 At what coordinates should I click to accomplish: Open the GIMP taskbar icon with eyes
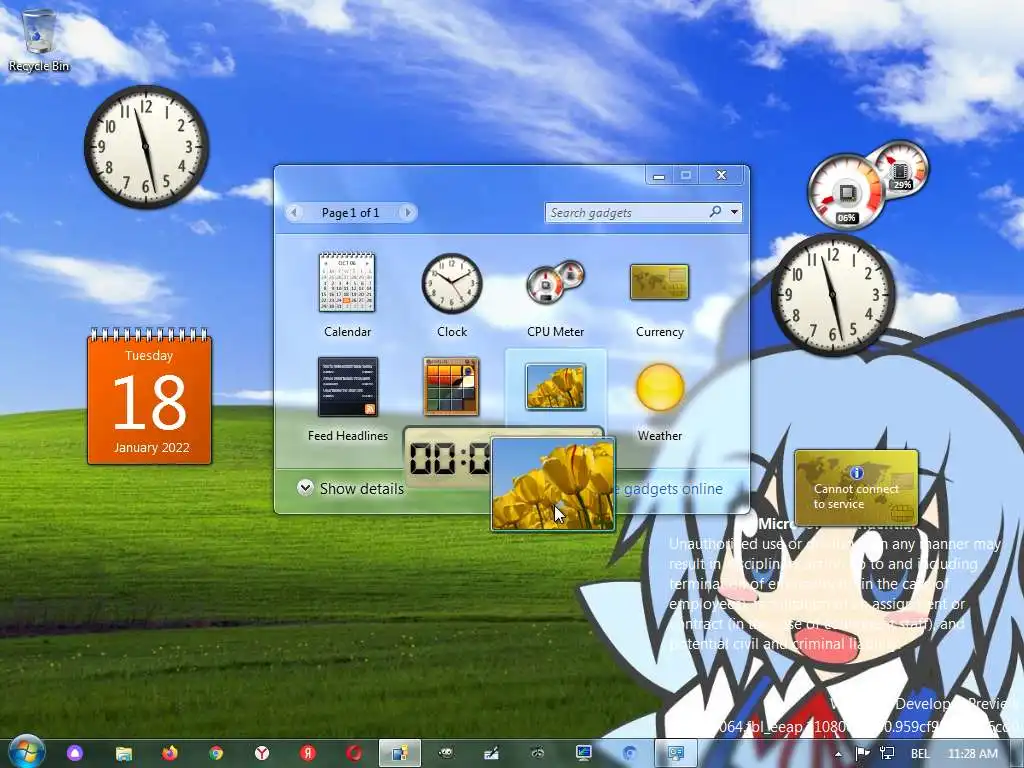[446, 753]
